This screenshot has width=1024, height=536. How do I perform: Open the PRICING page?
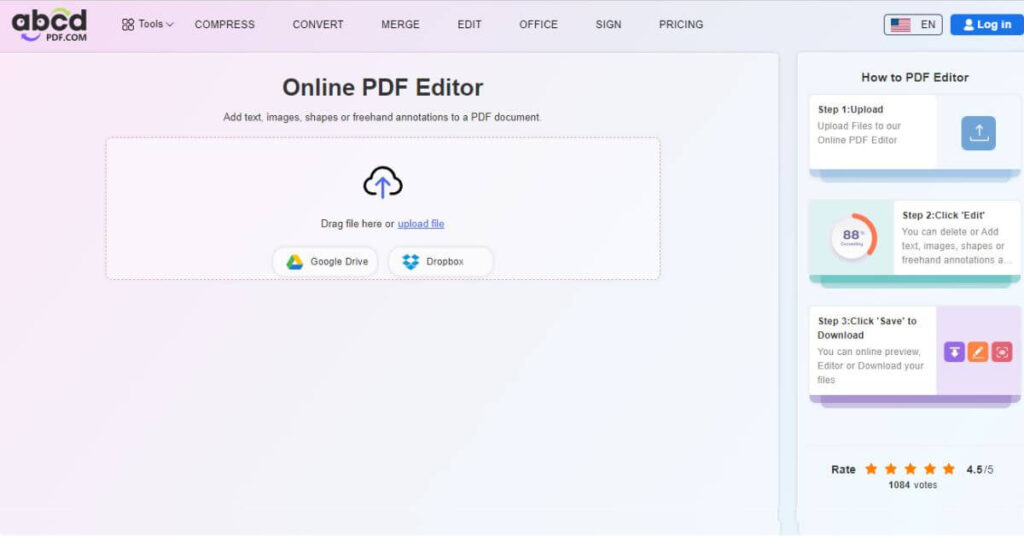pyautogui.click(x=681, y=24)
